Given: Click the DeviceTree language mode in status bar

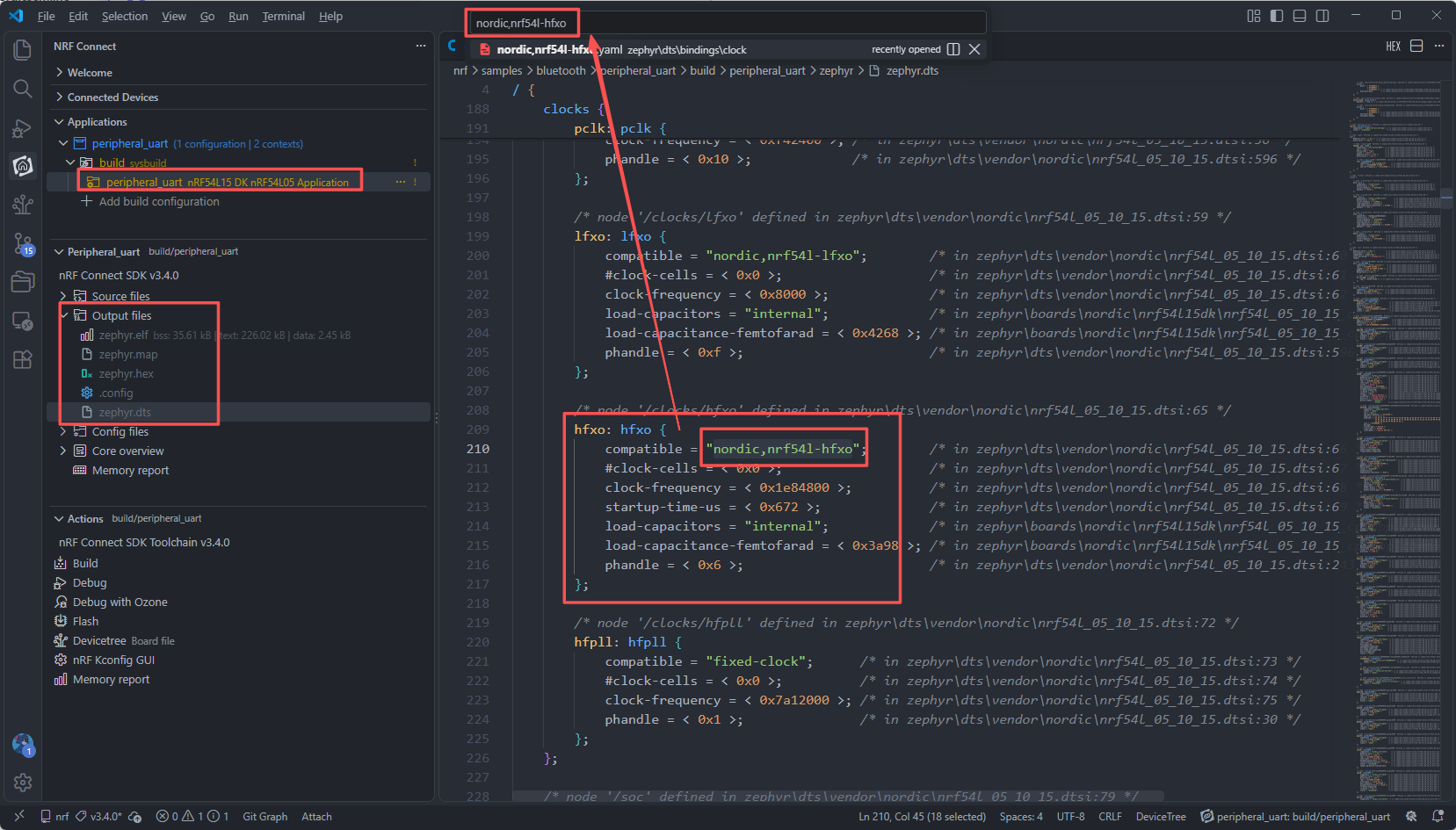Looking at the screenshot, I should pyautogui.click(x=1161, y=816).
